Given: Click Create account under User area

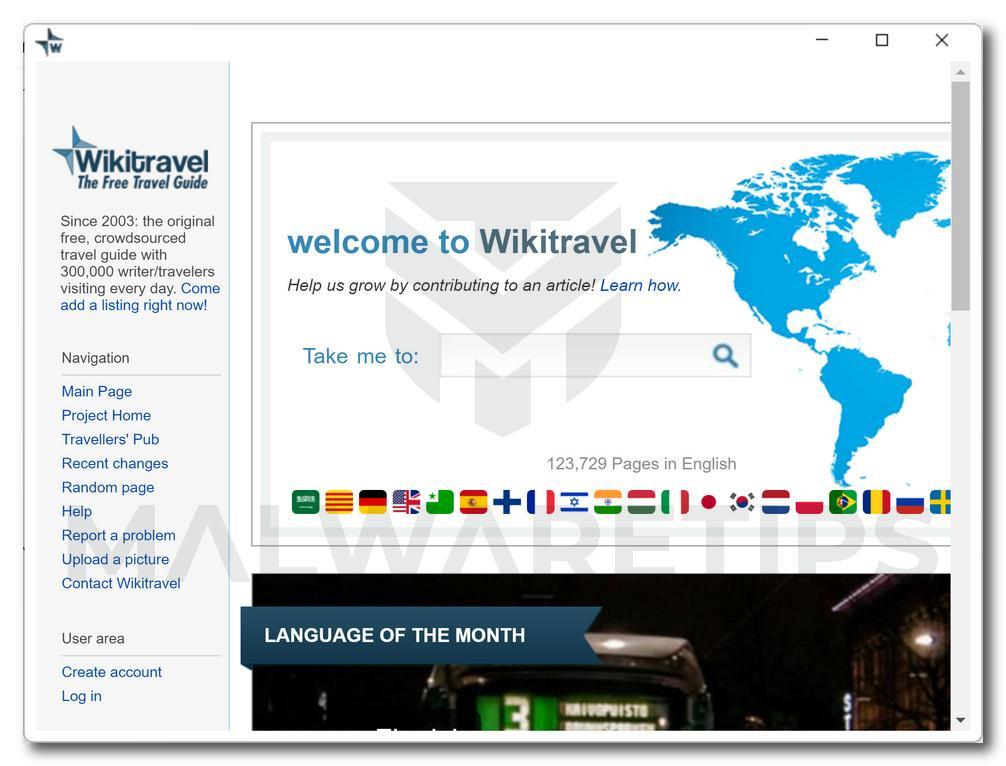Looking at the screenshot, I should 111,672.
